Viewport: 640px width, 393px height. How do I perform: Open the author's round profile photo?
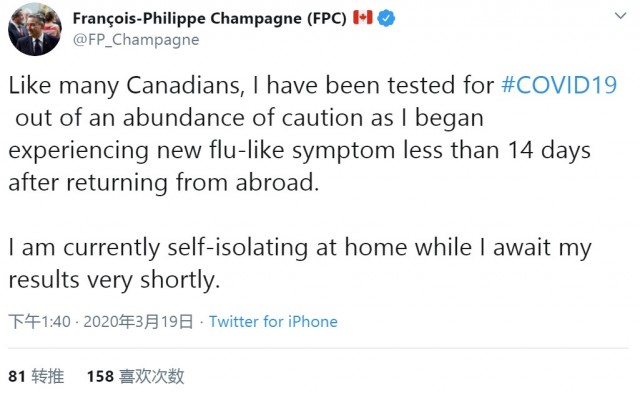pyautogui.click(x=35, y=29)
